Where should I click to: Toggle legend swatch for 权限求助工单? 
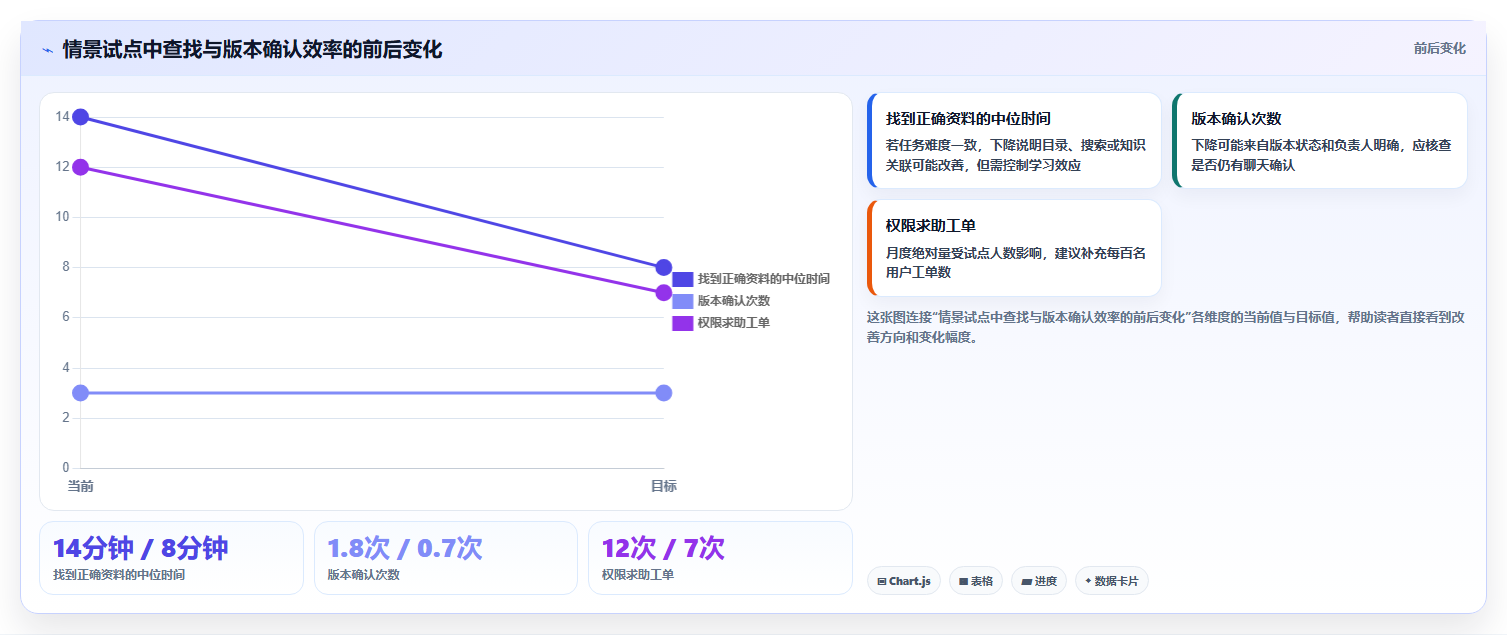pos(683,323)
